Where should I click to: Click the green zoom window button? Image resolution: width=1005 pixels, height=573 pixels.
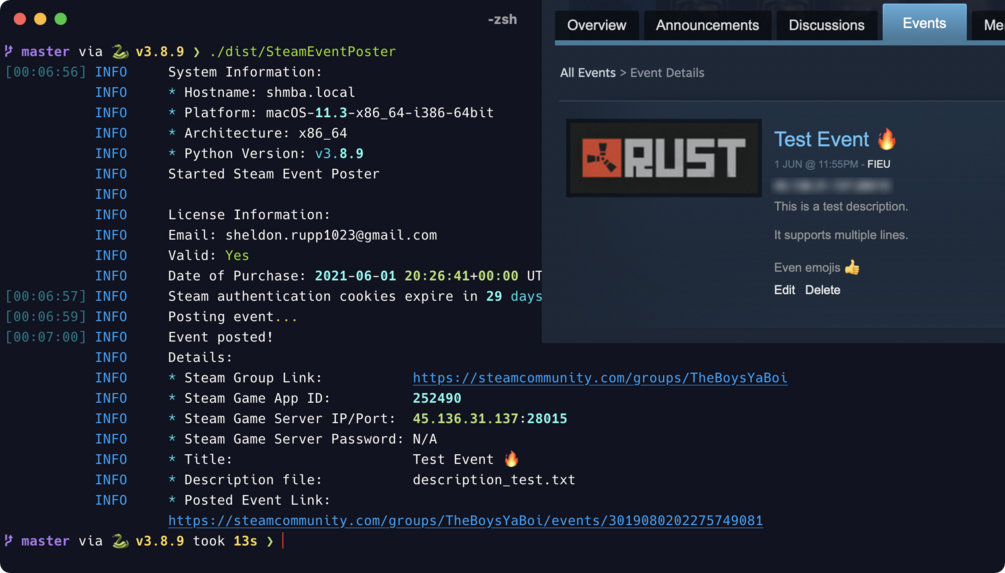pyautogui.click(x=61, y=19)
